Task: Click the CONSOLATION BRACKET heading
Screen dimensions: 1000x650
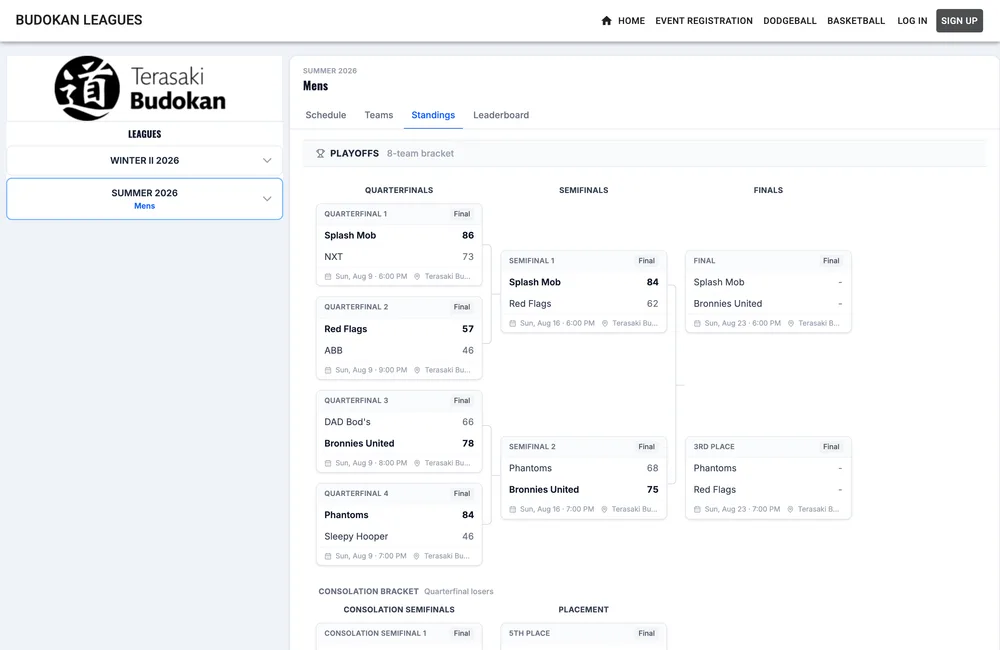Action: point(369,592)
